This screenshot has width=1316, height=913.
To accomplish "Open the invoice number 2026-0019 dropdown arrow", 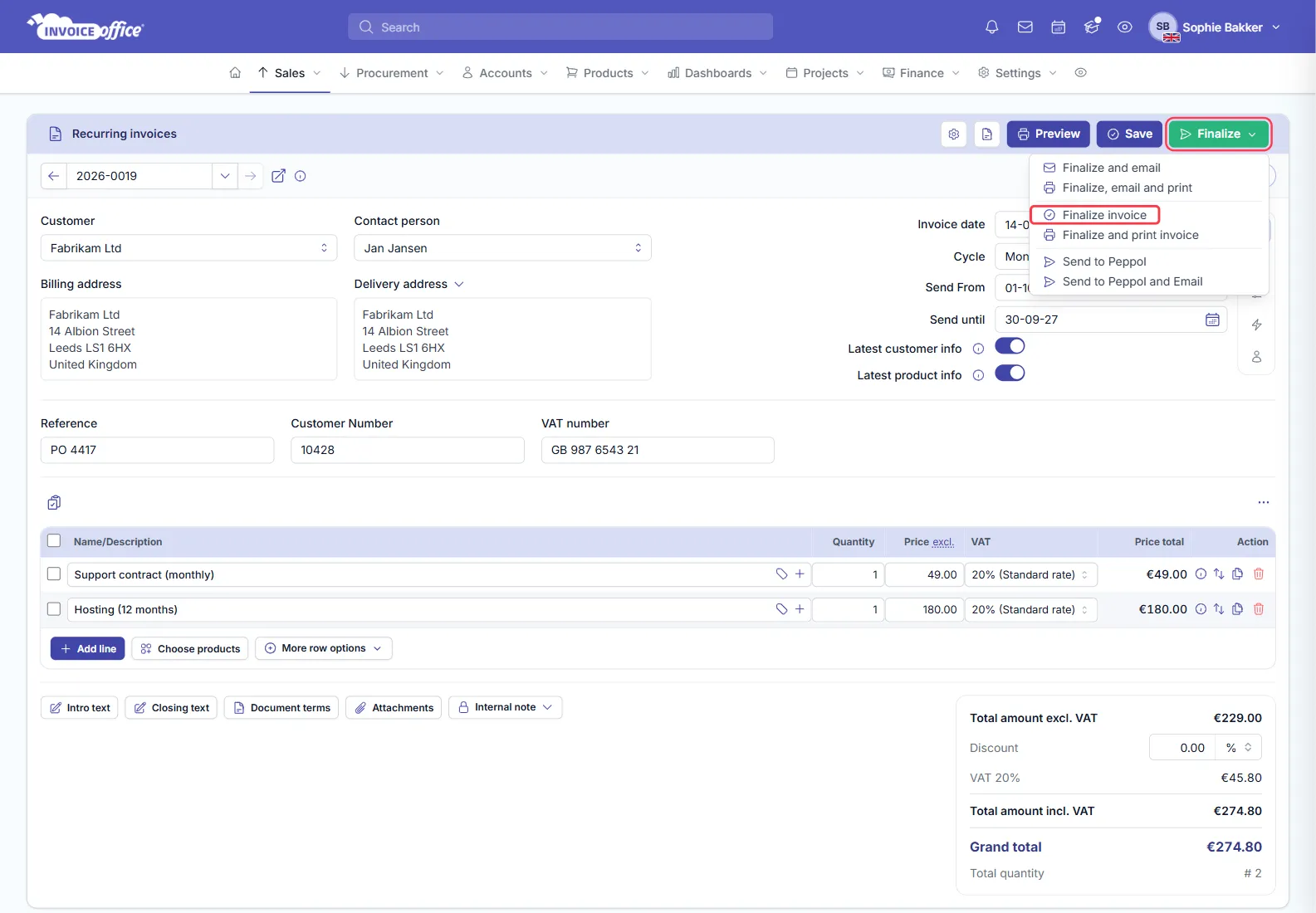I will coord(225,176).
